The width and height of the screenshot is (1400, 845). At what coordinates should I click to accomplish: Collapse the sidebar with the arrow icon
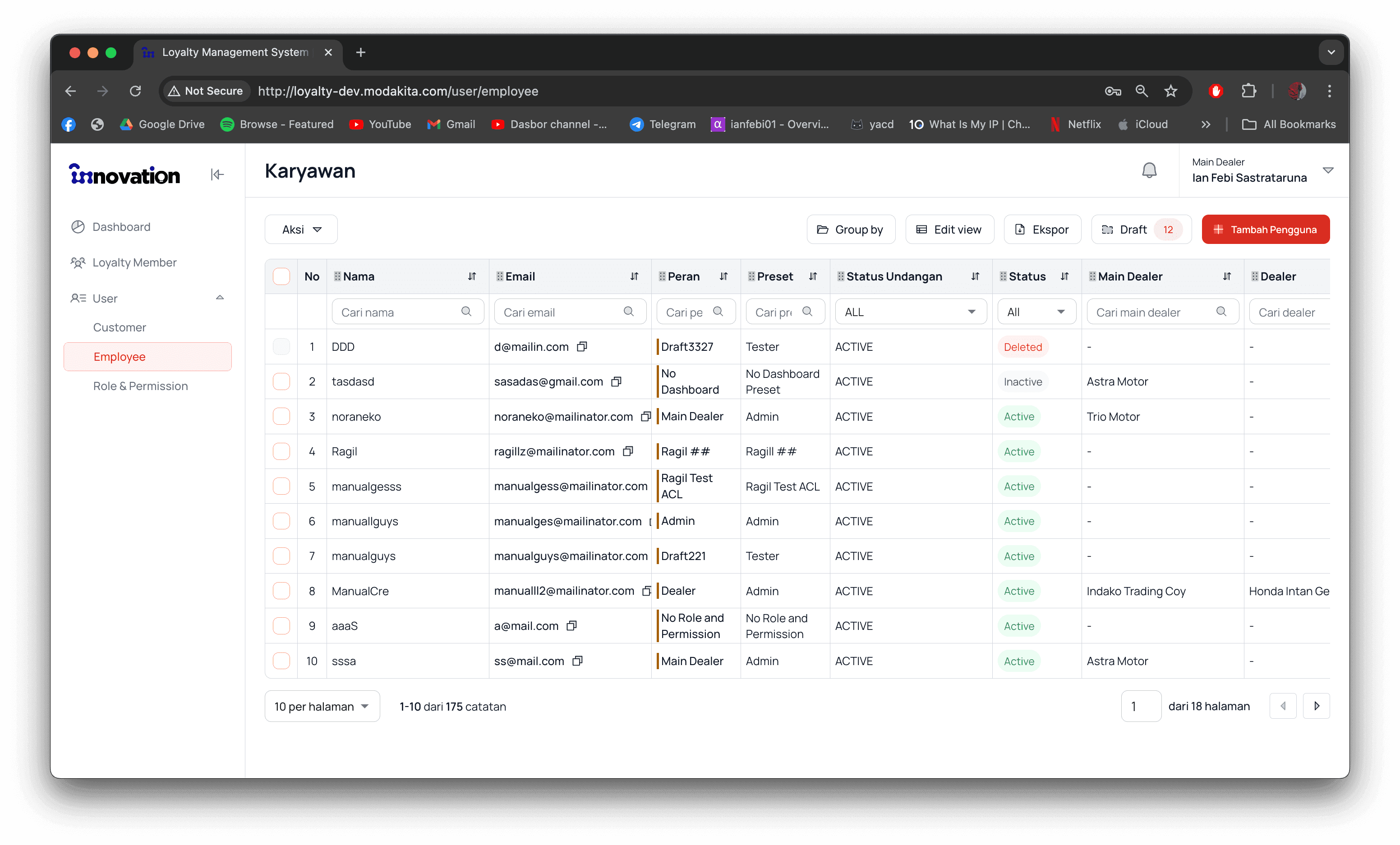[217, 175]
